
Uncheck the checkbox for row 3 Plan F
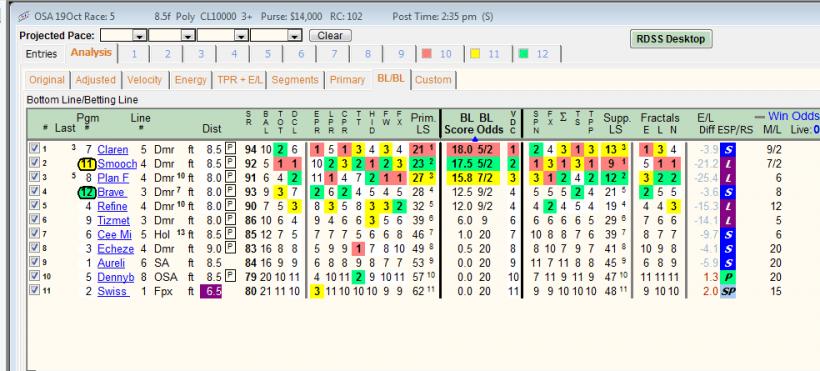point(35,177)
